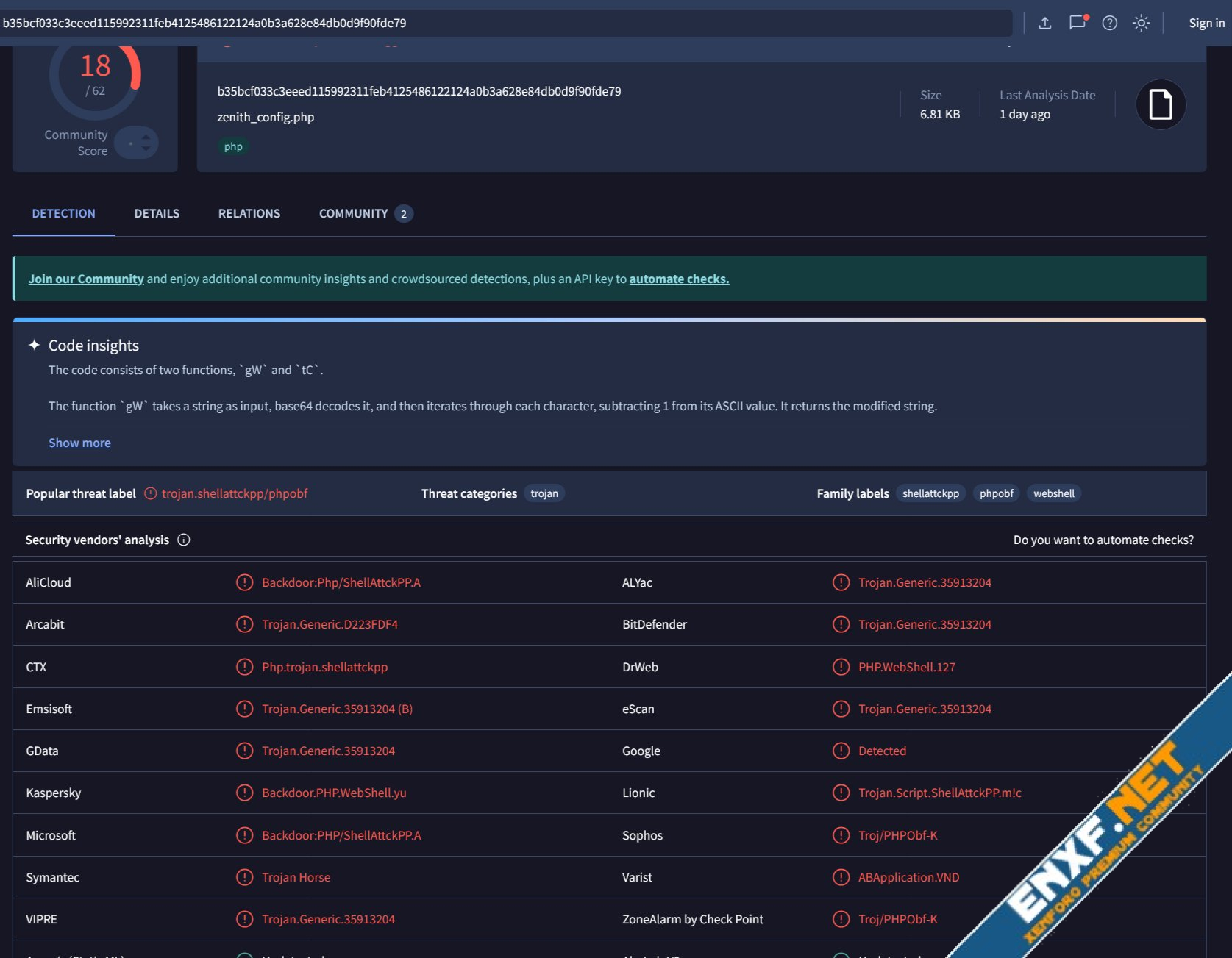Click alert icon in CTX row
The width and height of the screenshot is (1232, 958).
[244, 667]
